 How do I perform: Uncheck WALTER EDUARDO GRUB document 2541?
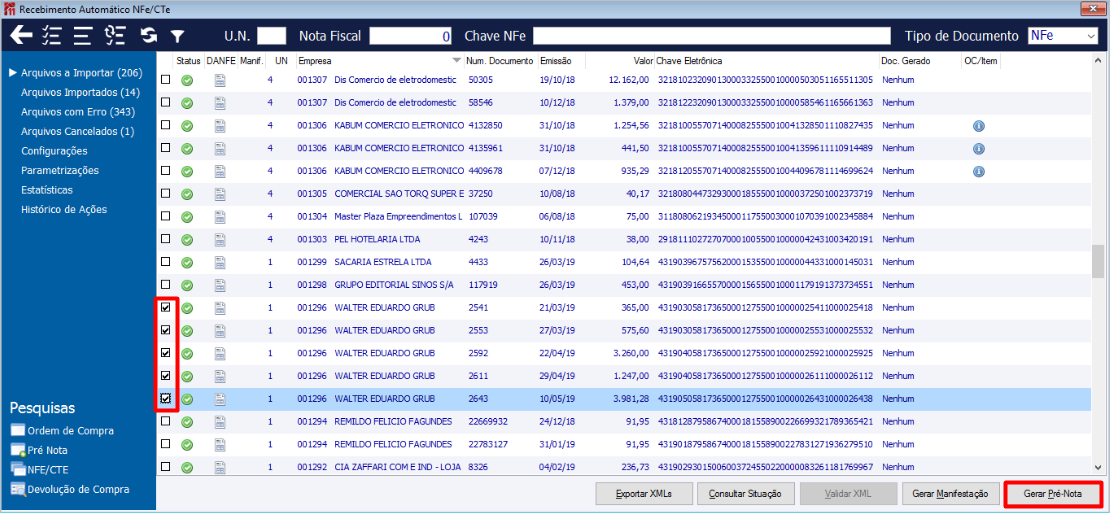pyautogui.click(x=166, y=308)
